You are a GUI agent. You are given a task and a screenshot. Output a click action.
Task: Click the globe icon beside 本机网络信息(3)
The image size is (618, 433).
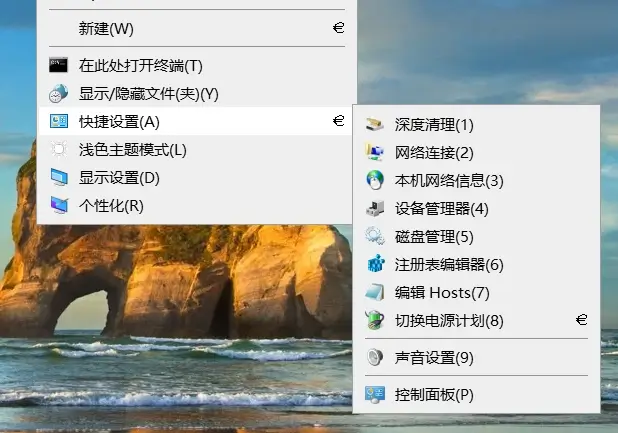(374, 180)
